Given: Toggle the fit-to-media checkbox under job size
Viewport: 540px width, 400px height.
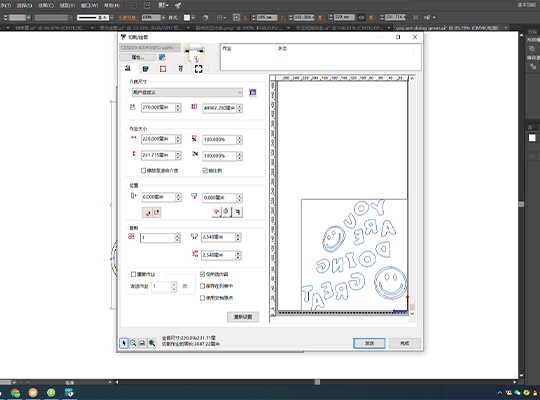Looking at the screenshot, I should (144, 171).
